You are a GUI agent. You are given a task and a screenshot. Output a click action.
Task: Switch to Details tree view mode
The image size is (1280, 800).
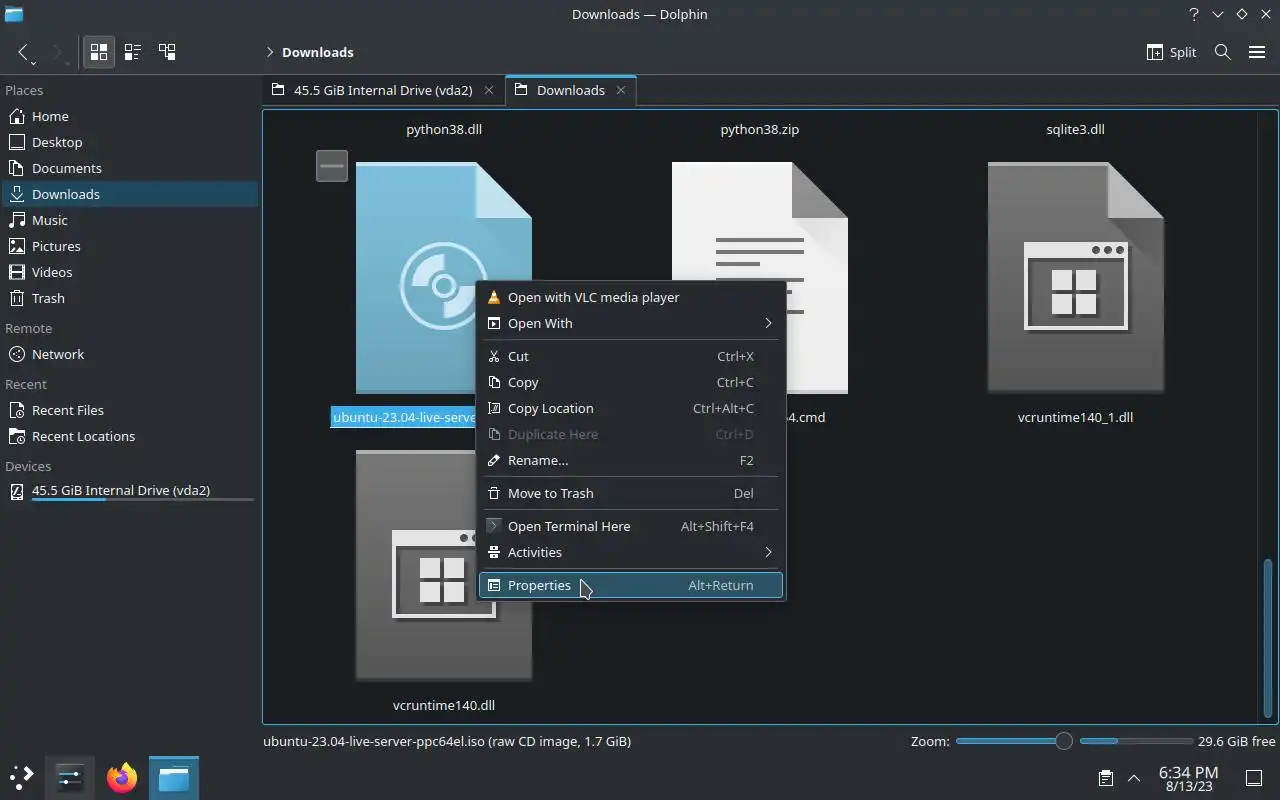(x=167, y=52)
